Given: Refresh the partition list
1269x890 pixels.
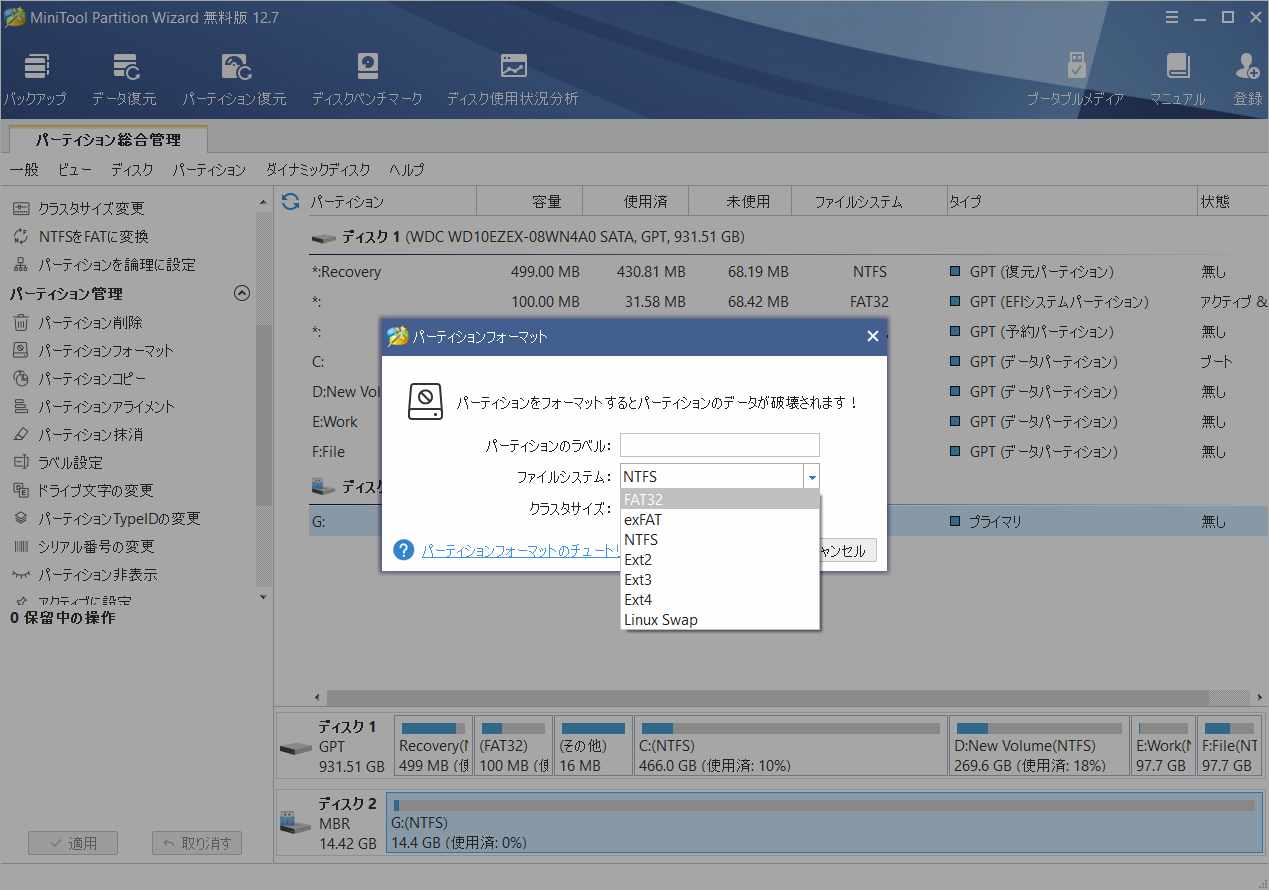Looking at the screenshot, I should pyautogui.click(x=290, y=202).
